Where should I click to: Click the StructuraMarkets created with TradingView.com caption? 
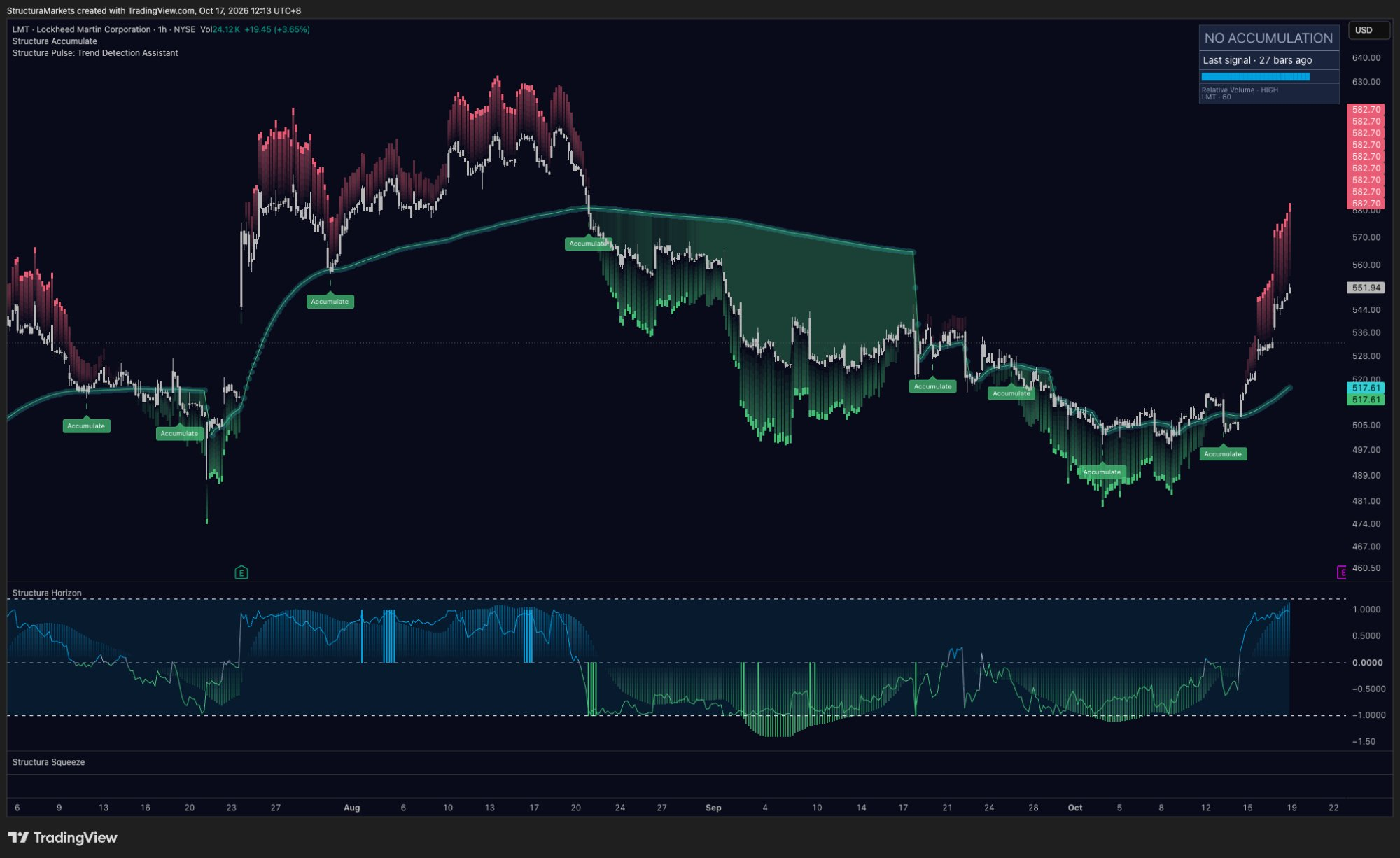(x=154, y=10)
